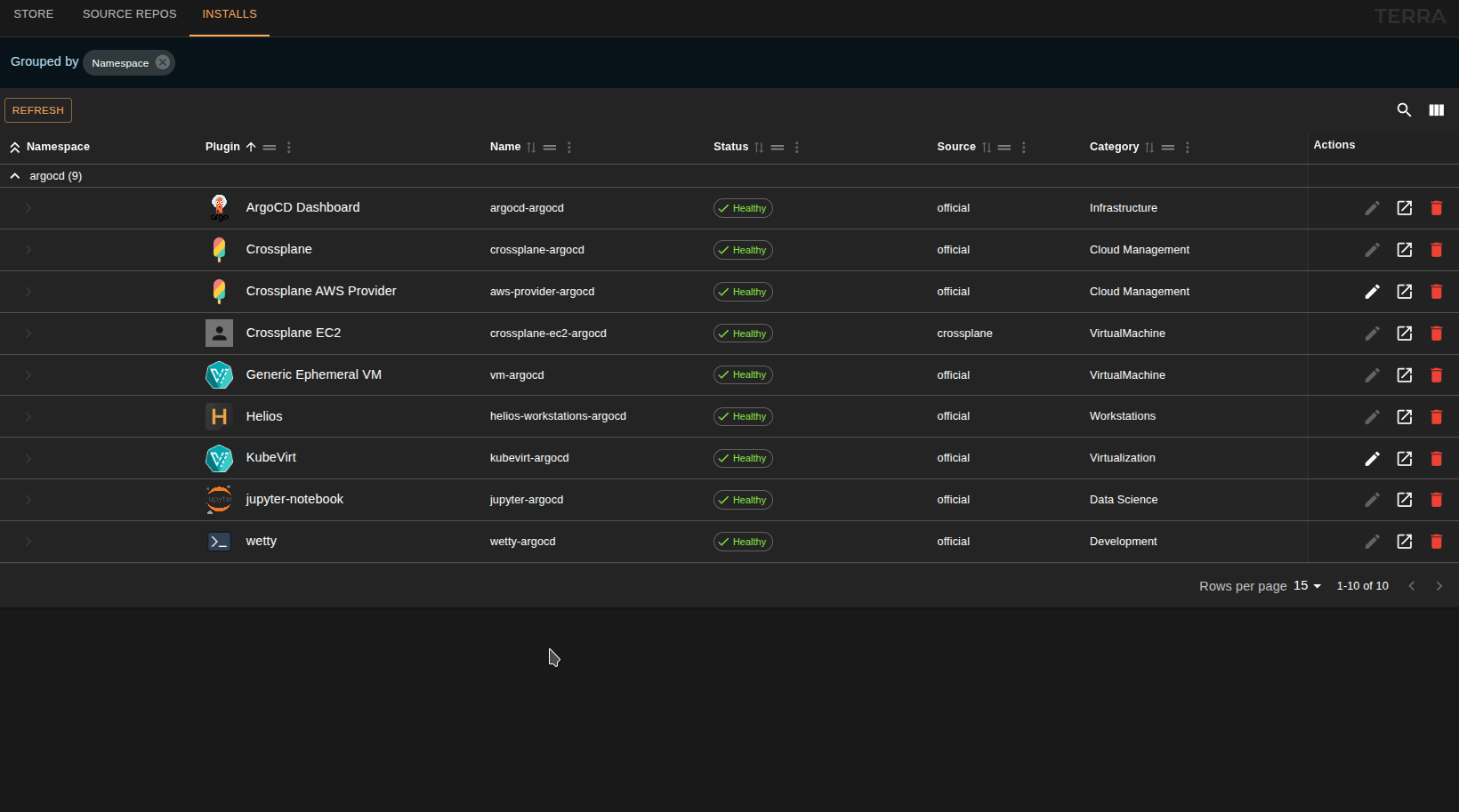Edit the KubeVirt install
Screen dimensions: 1459x812
click(x=1372, y=458)
